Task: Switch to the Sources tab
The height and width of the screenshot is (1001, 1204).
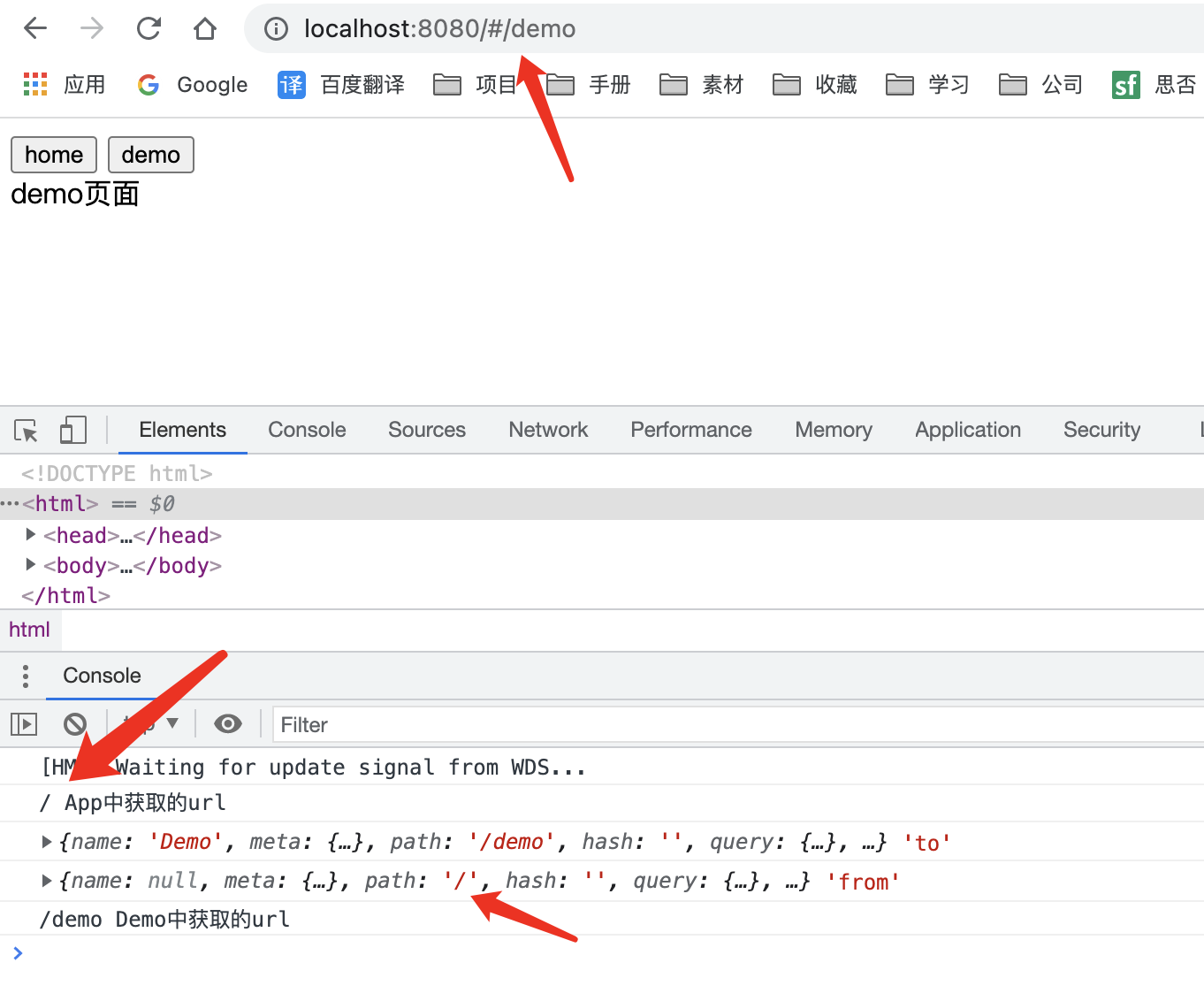Action: (427, 430)
